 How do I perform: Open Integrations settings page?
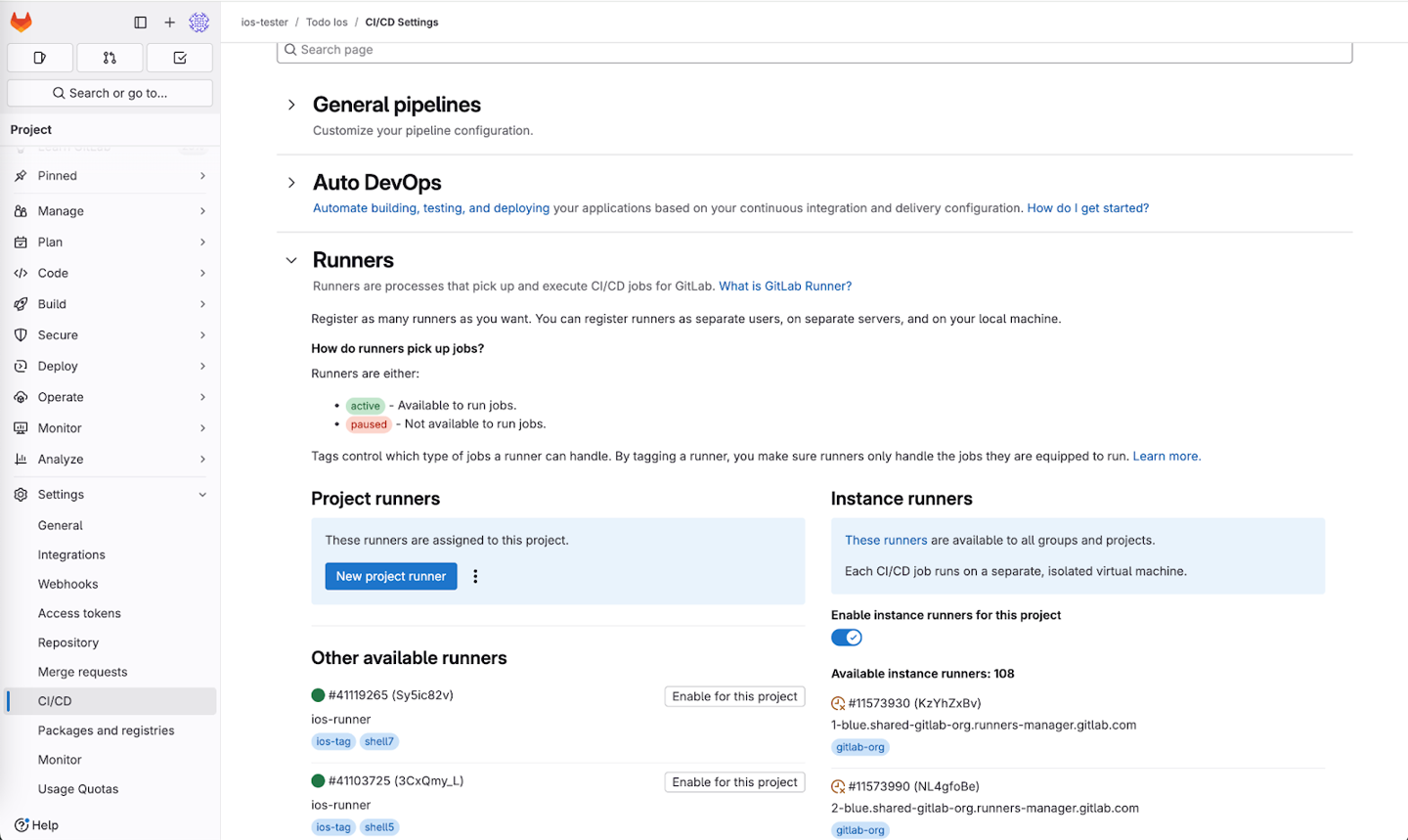(x=111, y=554)
